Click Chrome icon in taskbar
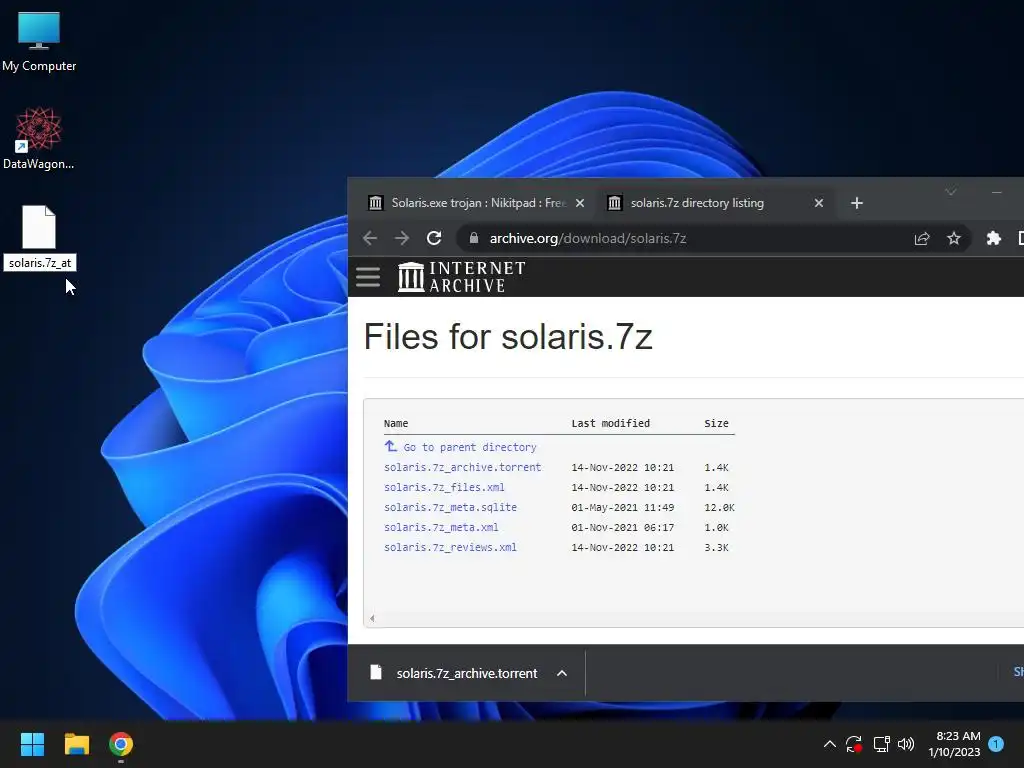Image resolution: width=1024 pixels, height=768 pixels. click(x=121, y=744)
